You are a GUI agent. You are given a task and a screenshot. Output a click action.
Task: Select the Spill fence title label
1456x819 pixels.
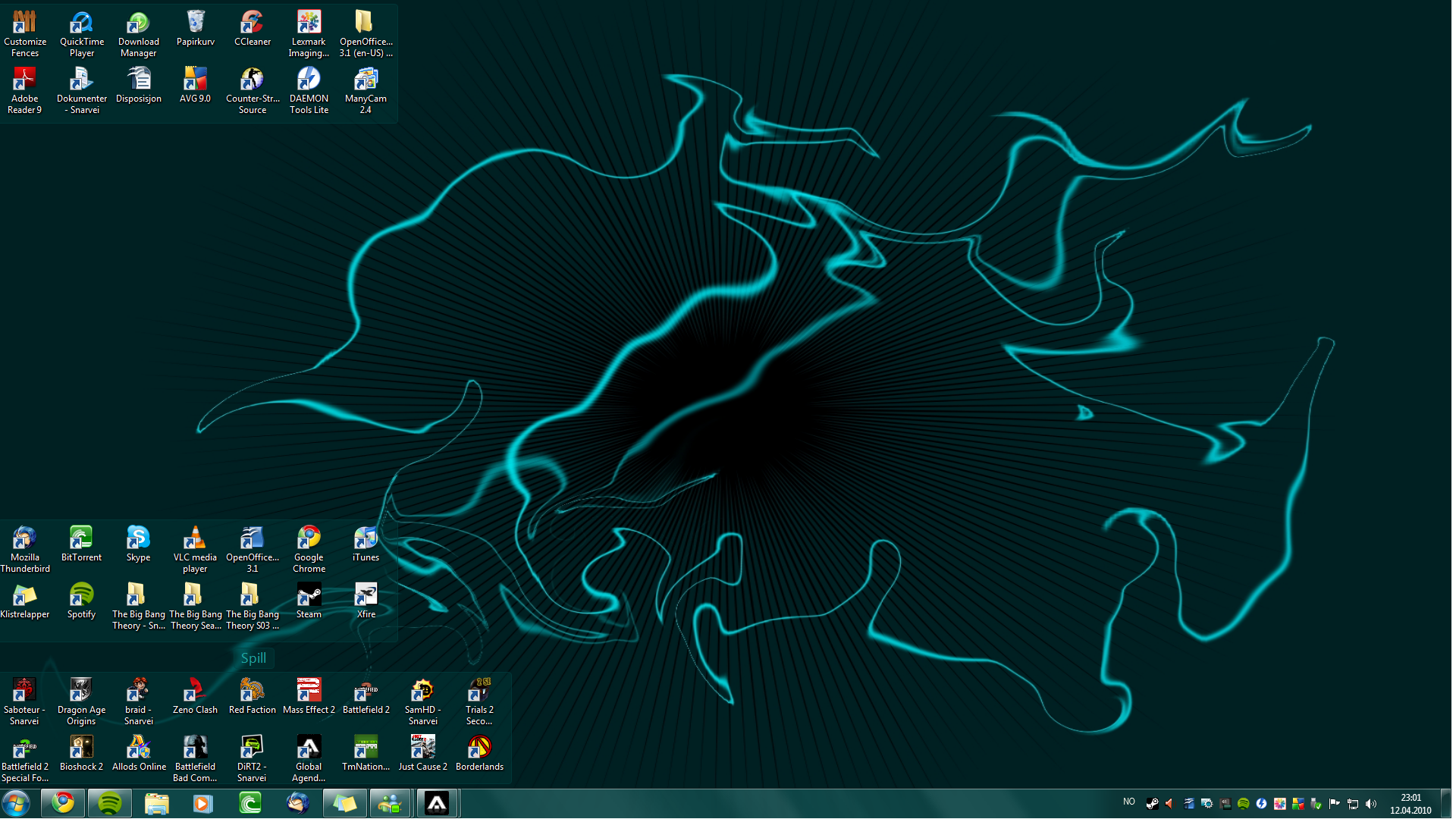point(253,658)
